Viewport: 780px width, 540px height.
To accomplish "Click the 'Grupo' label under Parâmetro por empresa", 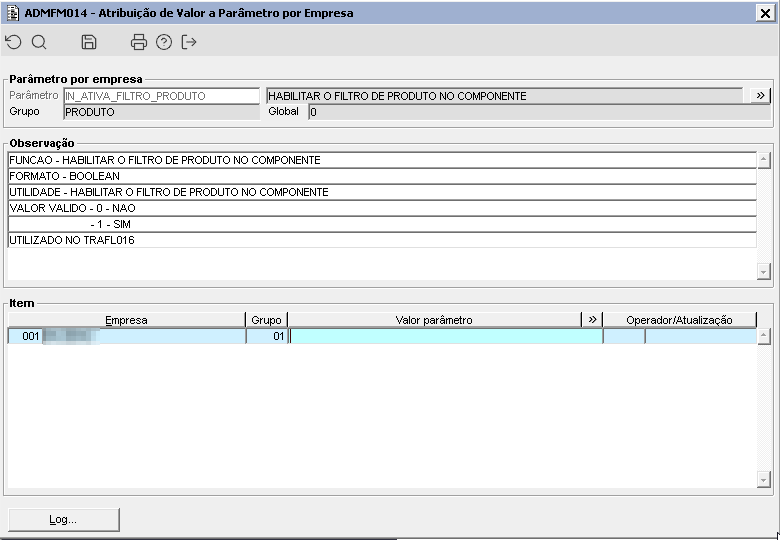I will click(x=24, y=111).
